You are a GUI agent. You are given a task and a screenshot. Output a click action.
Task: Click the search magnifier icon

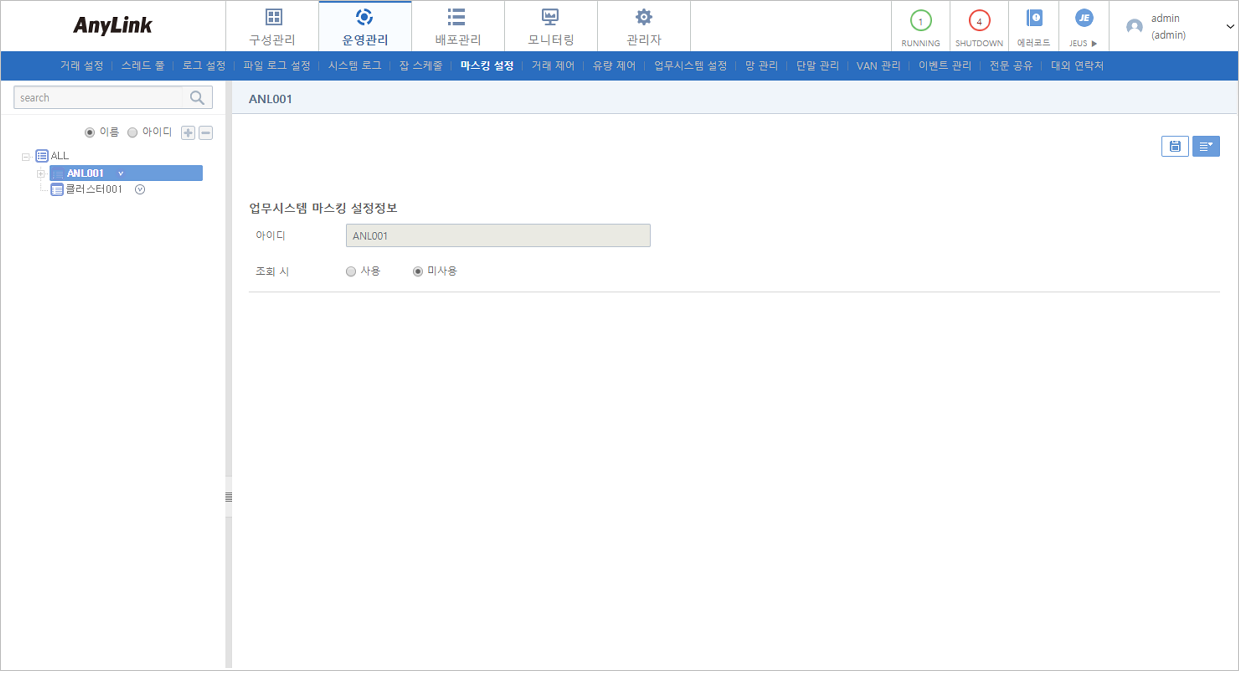198,98
